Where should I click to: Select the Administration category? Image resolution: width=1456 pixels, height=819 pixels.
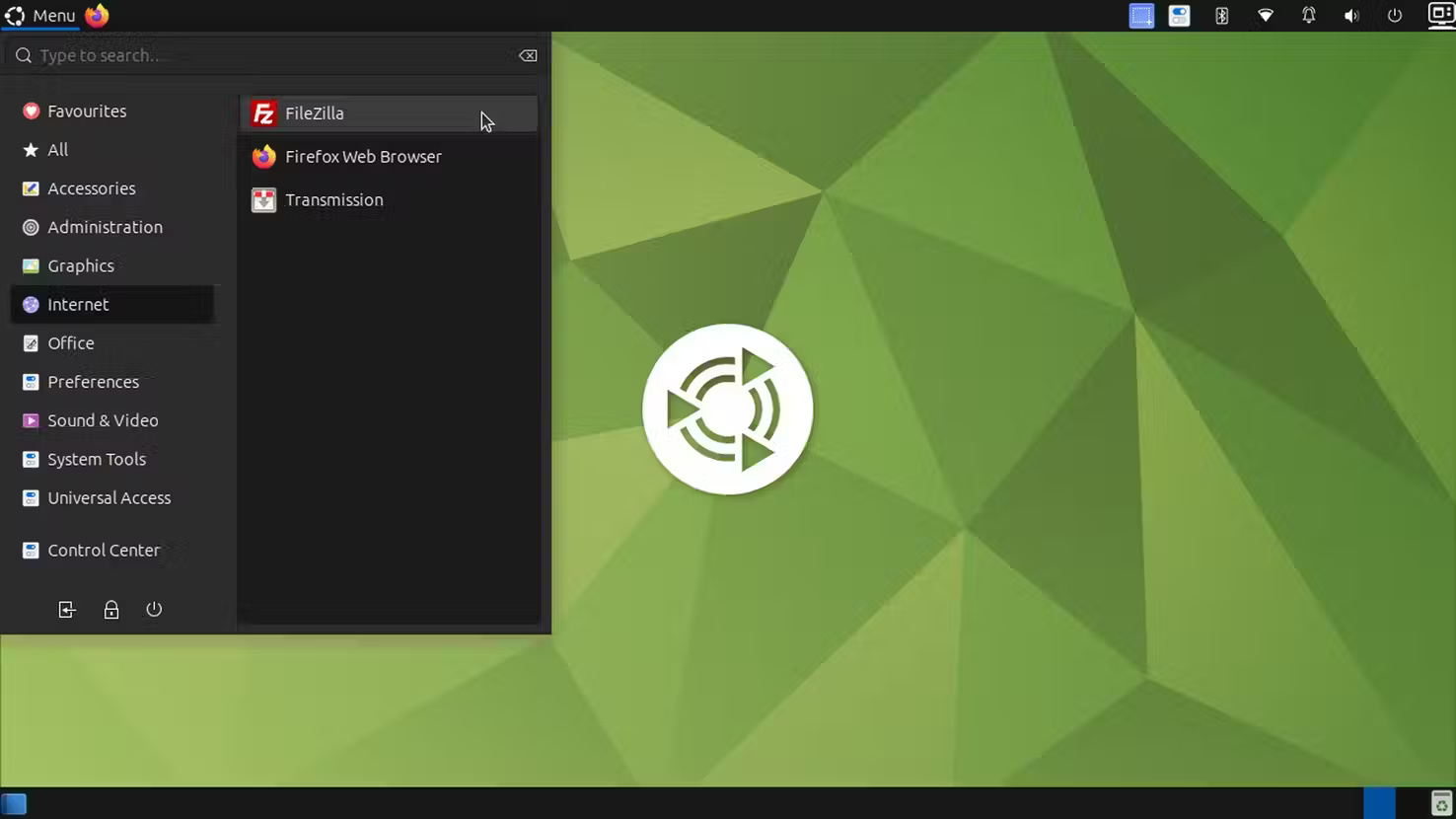click(106, 227)
